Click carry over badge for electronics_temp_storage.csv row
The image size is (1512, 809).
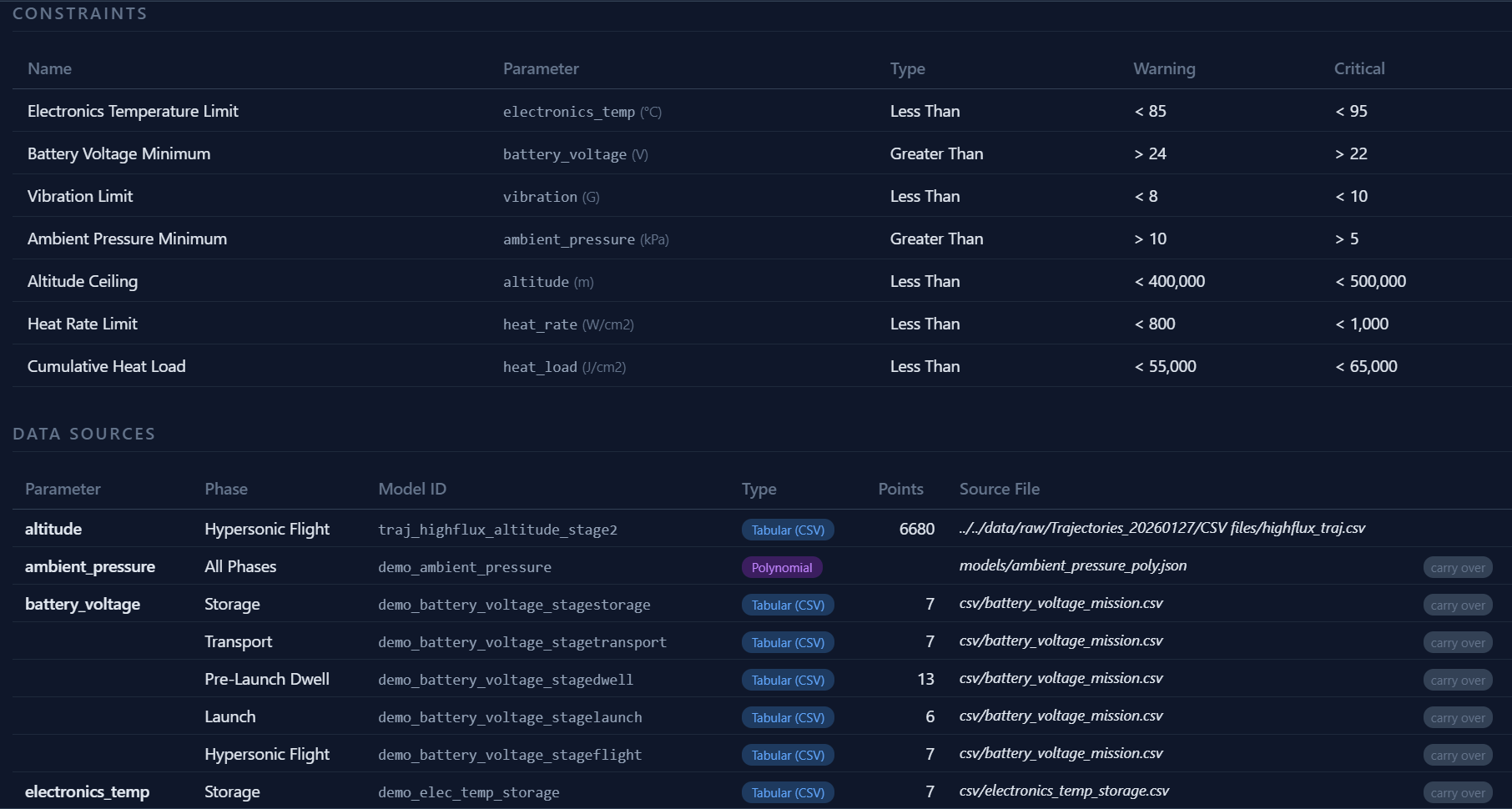pyautogui.click(x=1457, y=793)
